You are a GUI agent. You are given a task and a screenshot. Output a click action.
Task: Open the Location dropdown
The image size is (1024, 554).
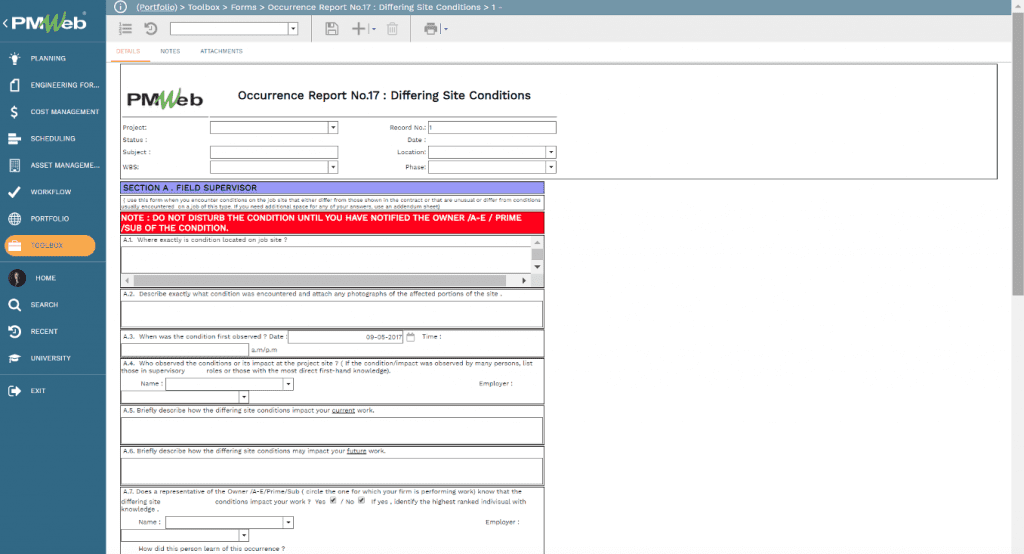click(x=551, y=152)
